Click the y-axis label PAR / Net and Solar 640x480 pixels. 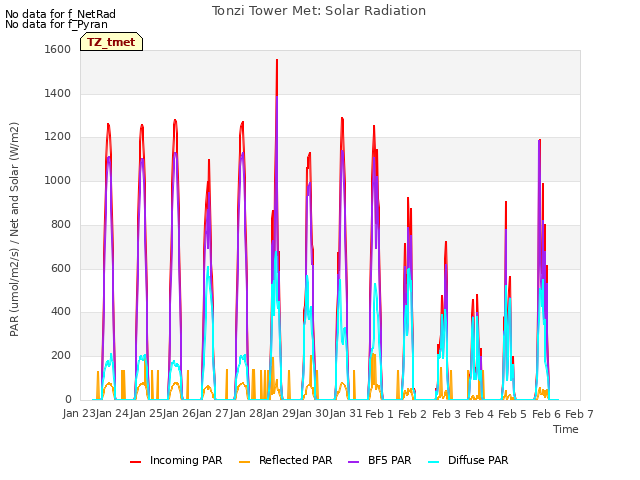click(x=14, y=229)
